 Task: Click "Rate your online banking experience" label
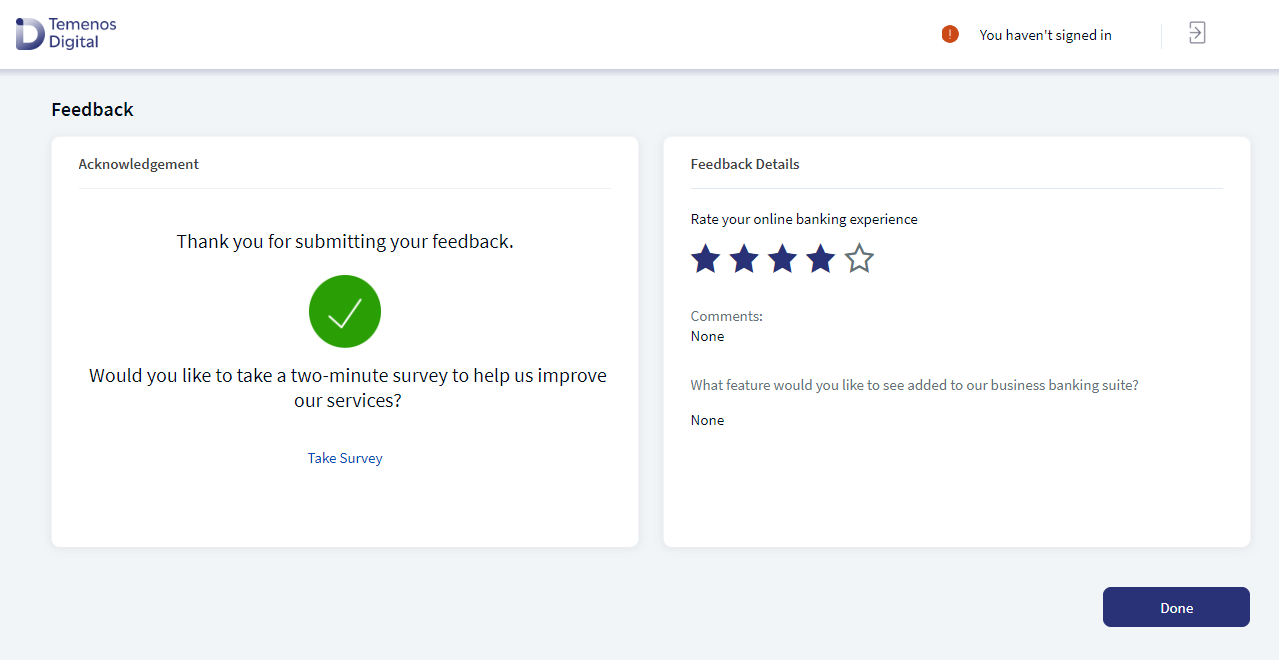tap(804, 219)
